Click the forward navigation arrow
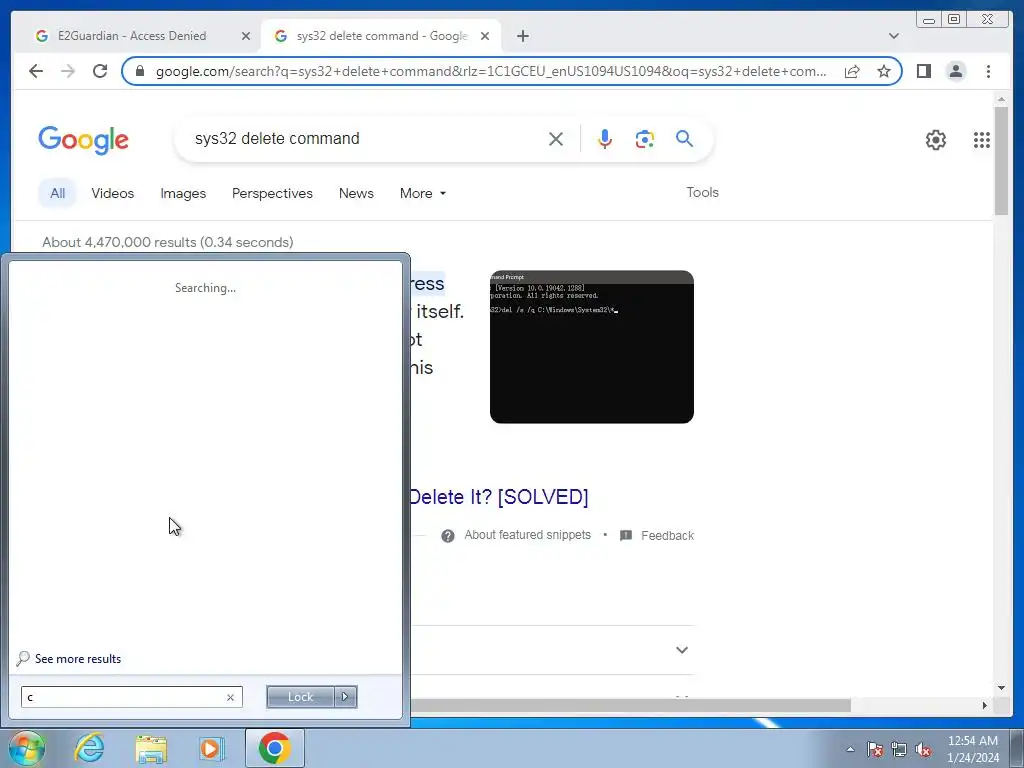 tap(68, 71)
